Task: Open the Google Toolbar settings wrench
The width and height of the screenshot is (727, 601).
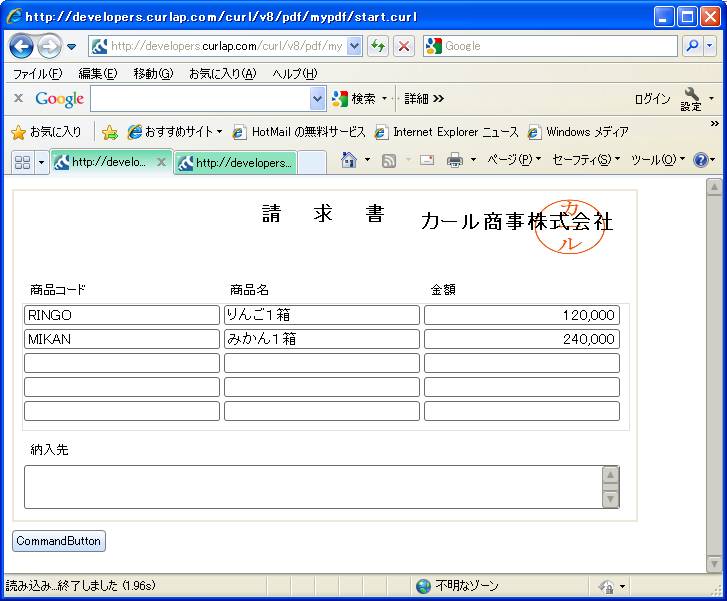Action: point(691,98)
